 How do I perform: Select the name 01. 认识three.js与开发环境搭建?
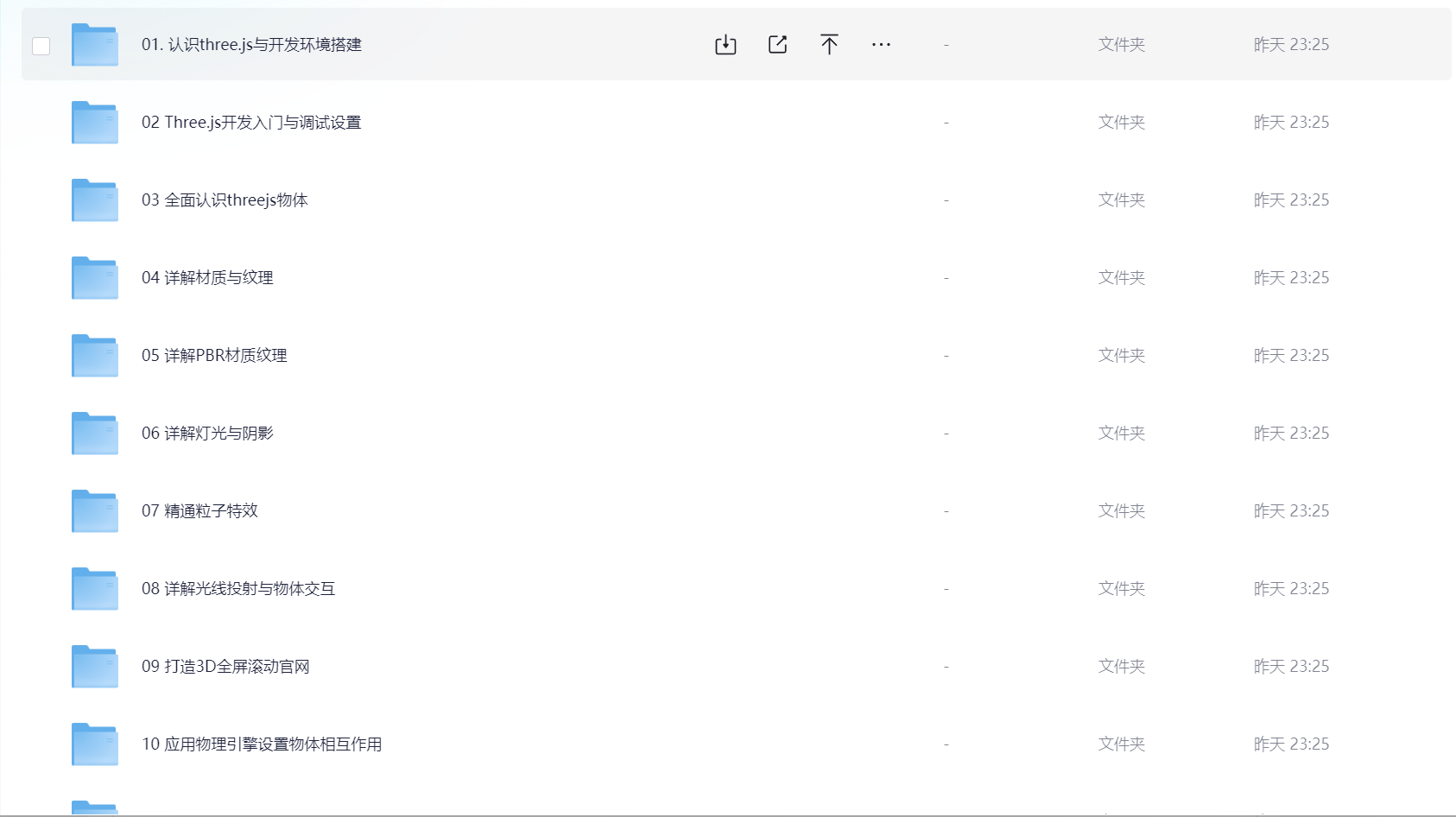coord(251,45)
